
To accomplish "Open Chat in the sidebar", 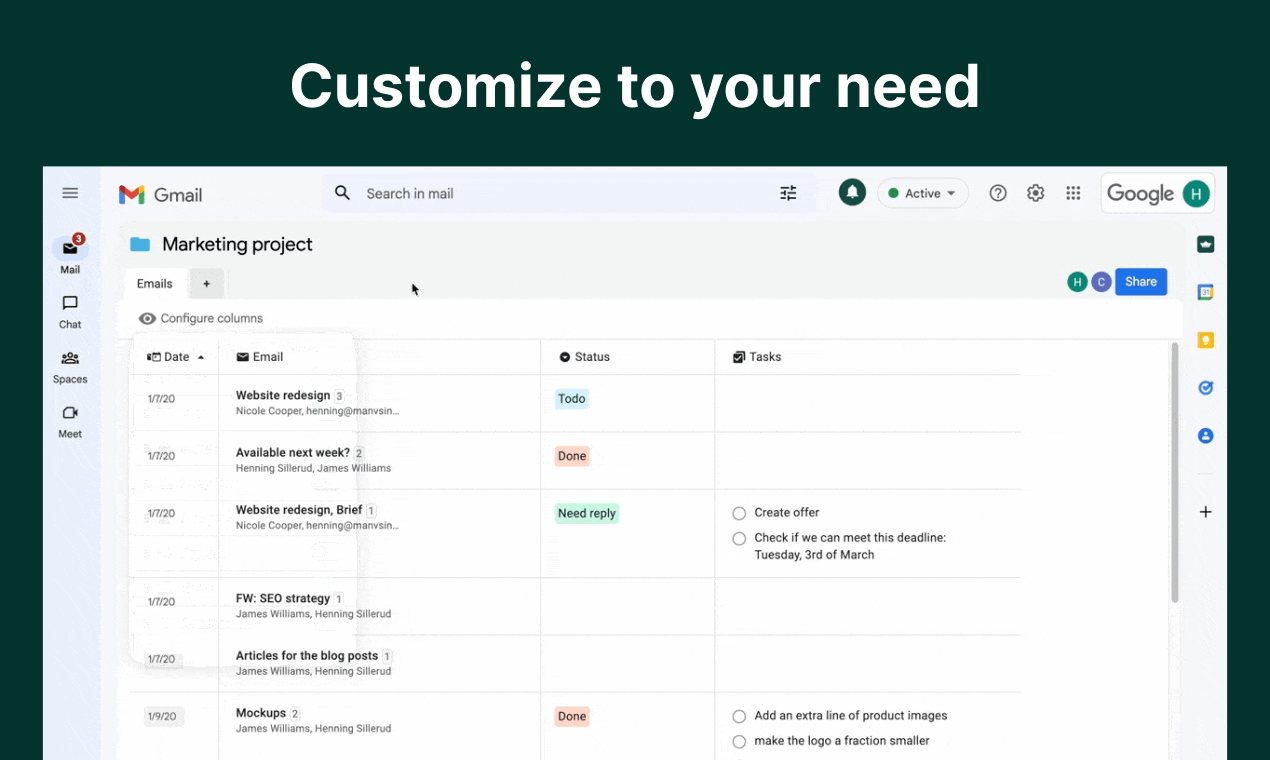I will [x=70, y=312].
